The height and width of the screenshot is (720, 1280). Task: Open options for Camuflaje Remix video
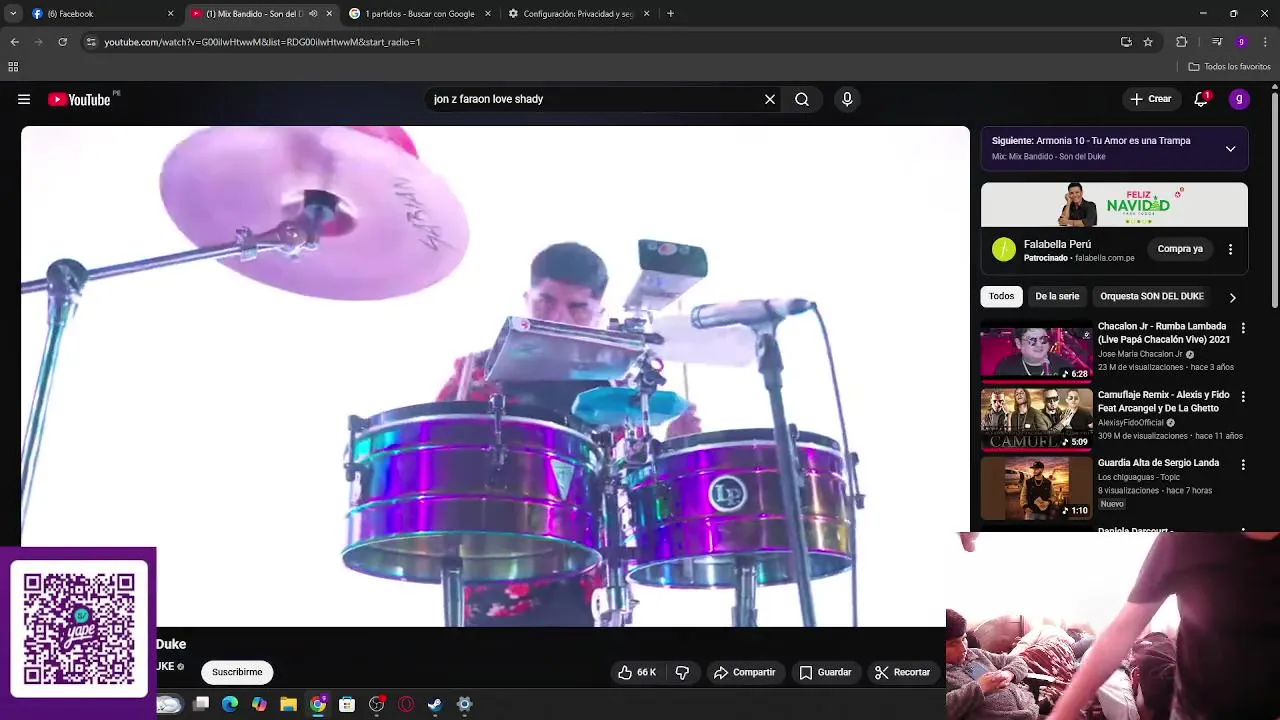1243,397
